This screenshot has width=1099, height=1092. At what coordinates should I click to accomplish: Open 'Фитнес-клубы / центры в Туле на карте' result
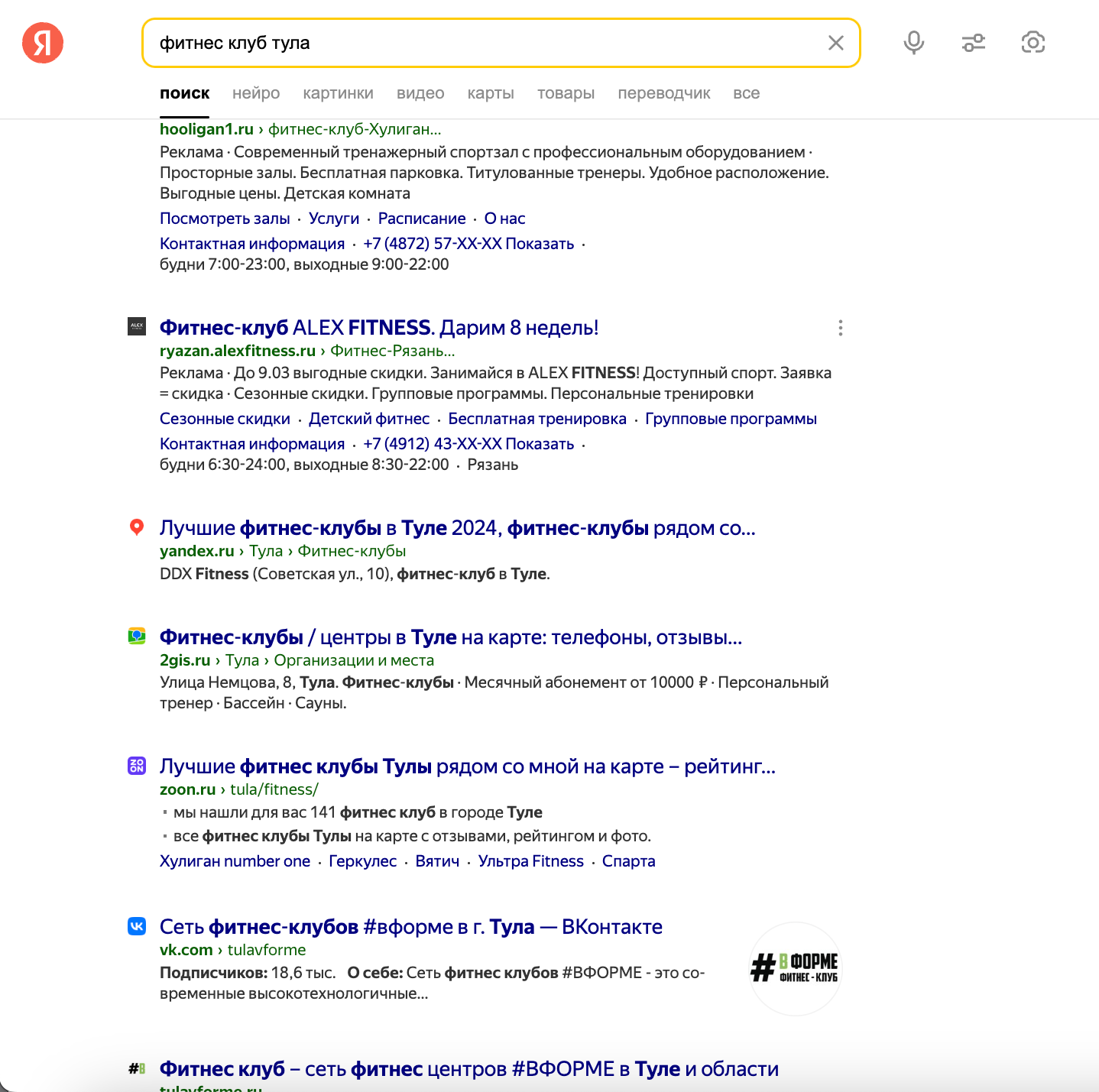pos(451,637)
